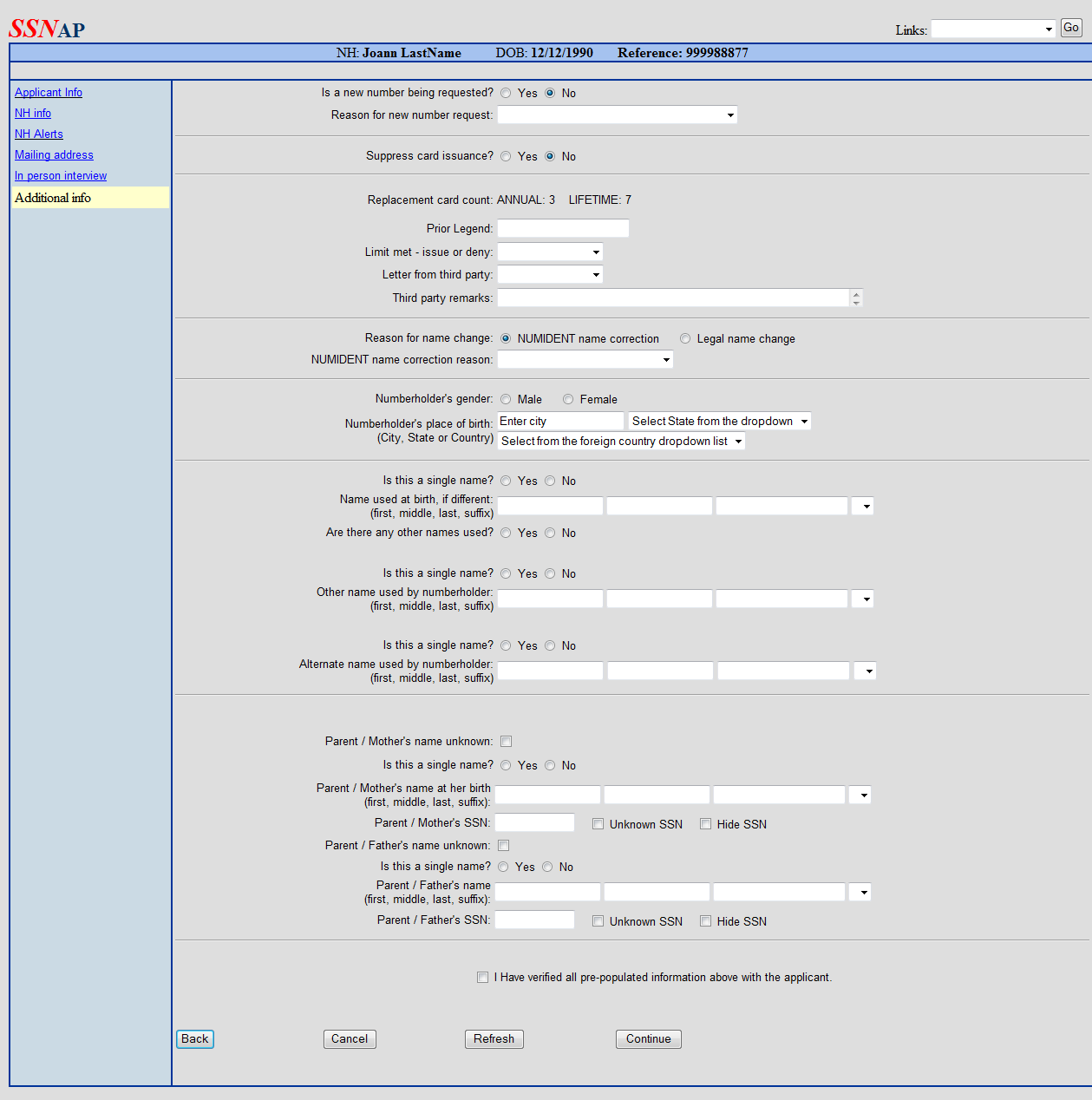Select No for birth name single name

(x=550, y=481)
